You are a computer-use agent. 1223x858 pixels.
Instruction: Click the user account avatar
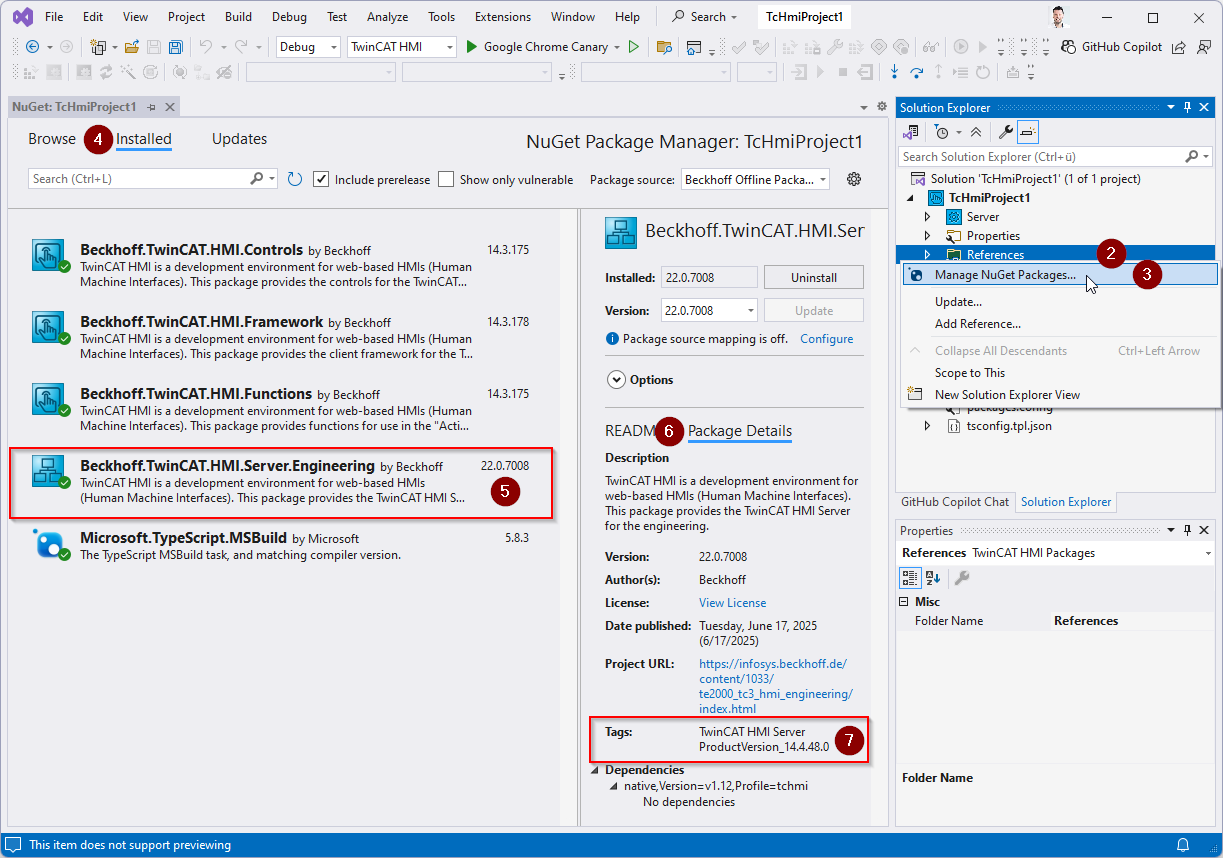(1060, 17)
